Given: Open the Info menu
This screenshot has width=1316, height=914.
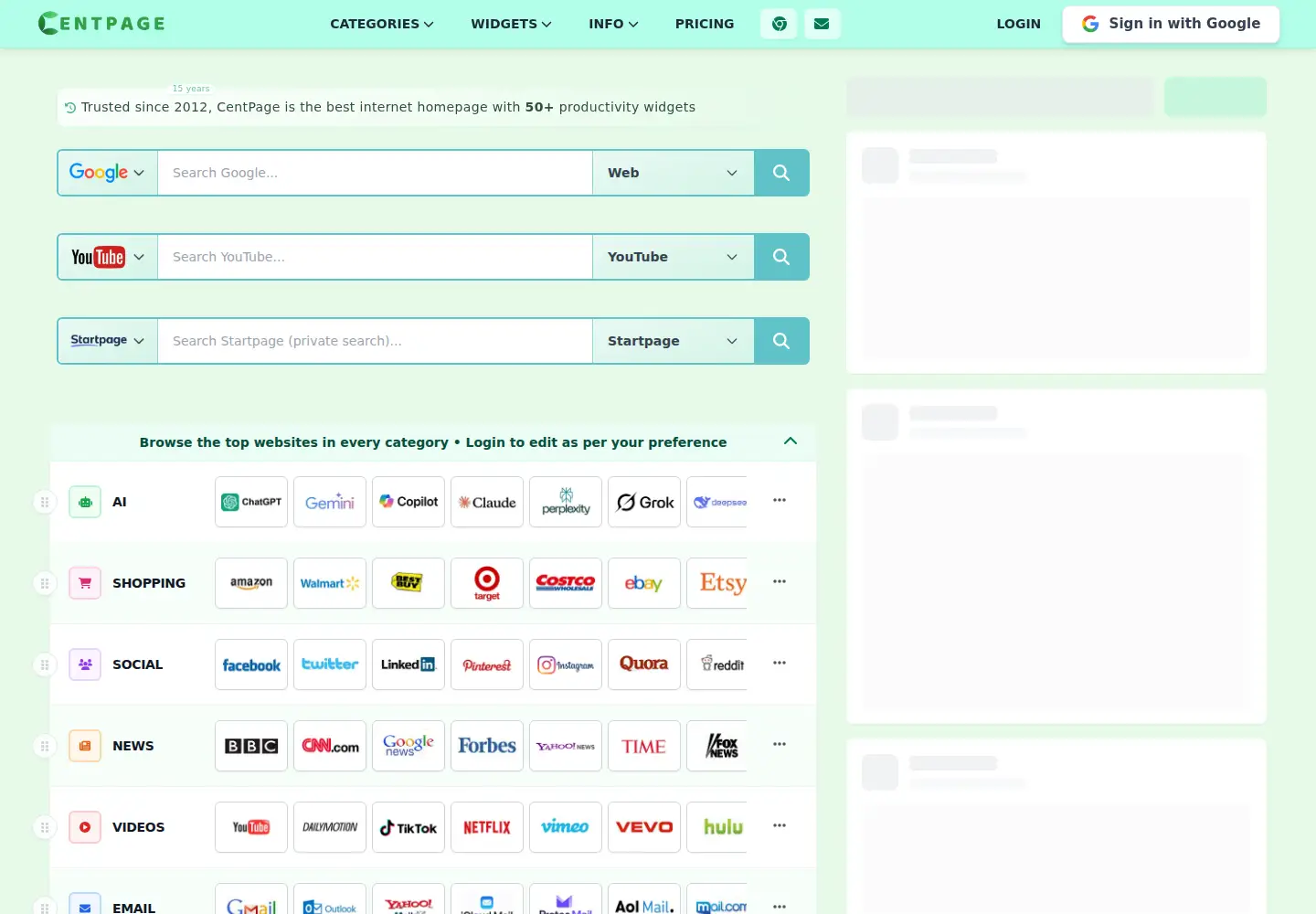Looking at the screenshot, I should coord(614,24).
